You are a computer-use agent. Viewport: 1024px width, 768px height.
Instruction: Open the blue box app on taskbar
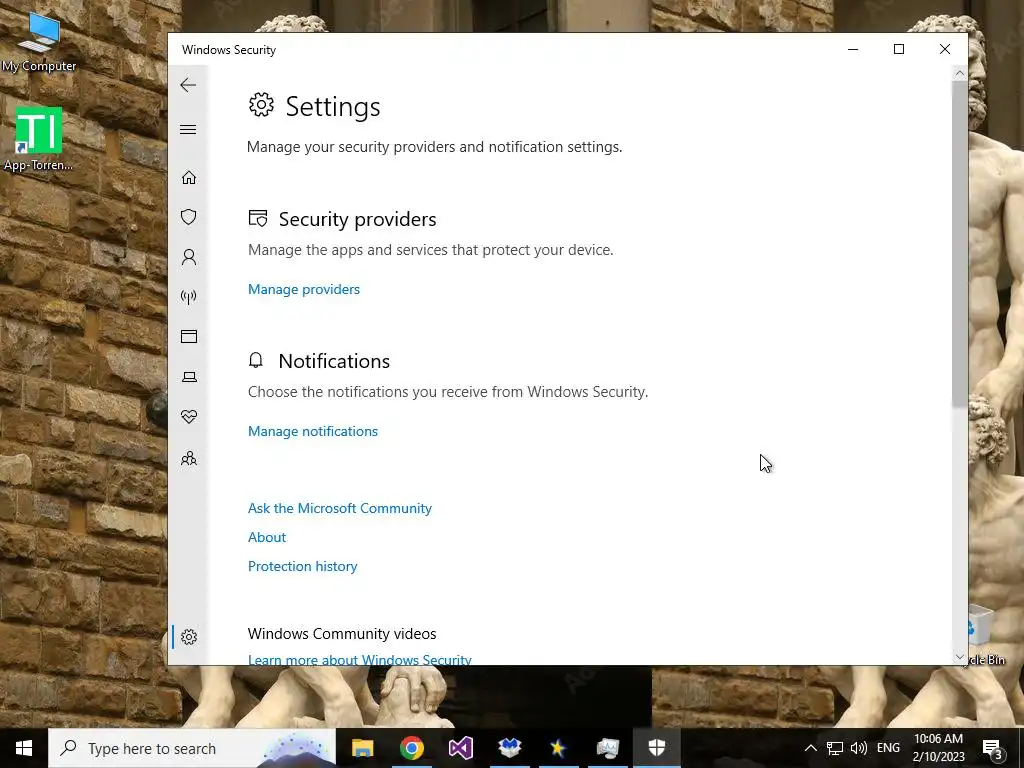click(509, 748)
